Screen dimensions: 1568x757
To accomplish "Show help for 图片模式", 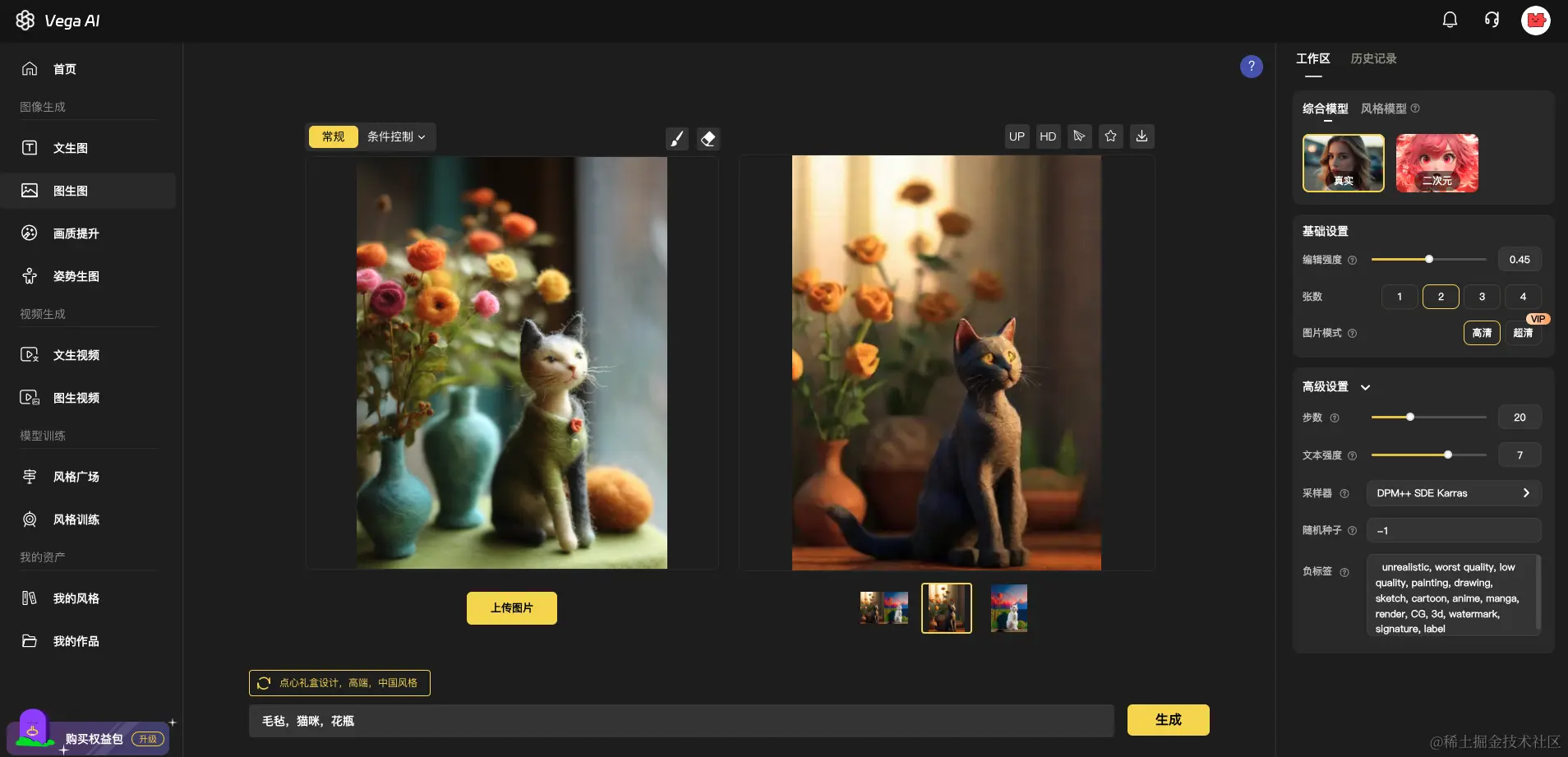I will coord(1352,333).
